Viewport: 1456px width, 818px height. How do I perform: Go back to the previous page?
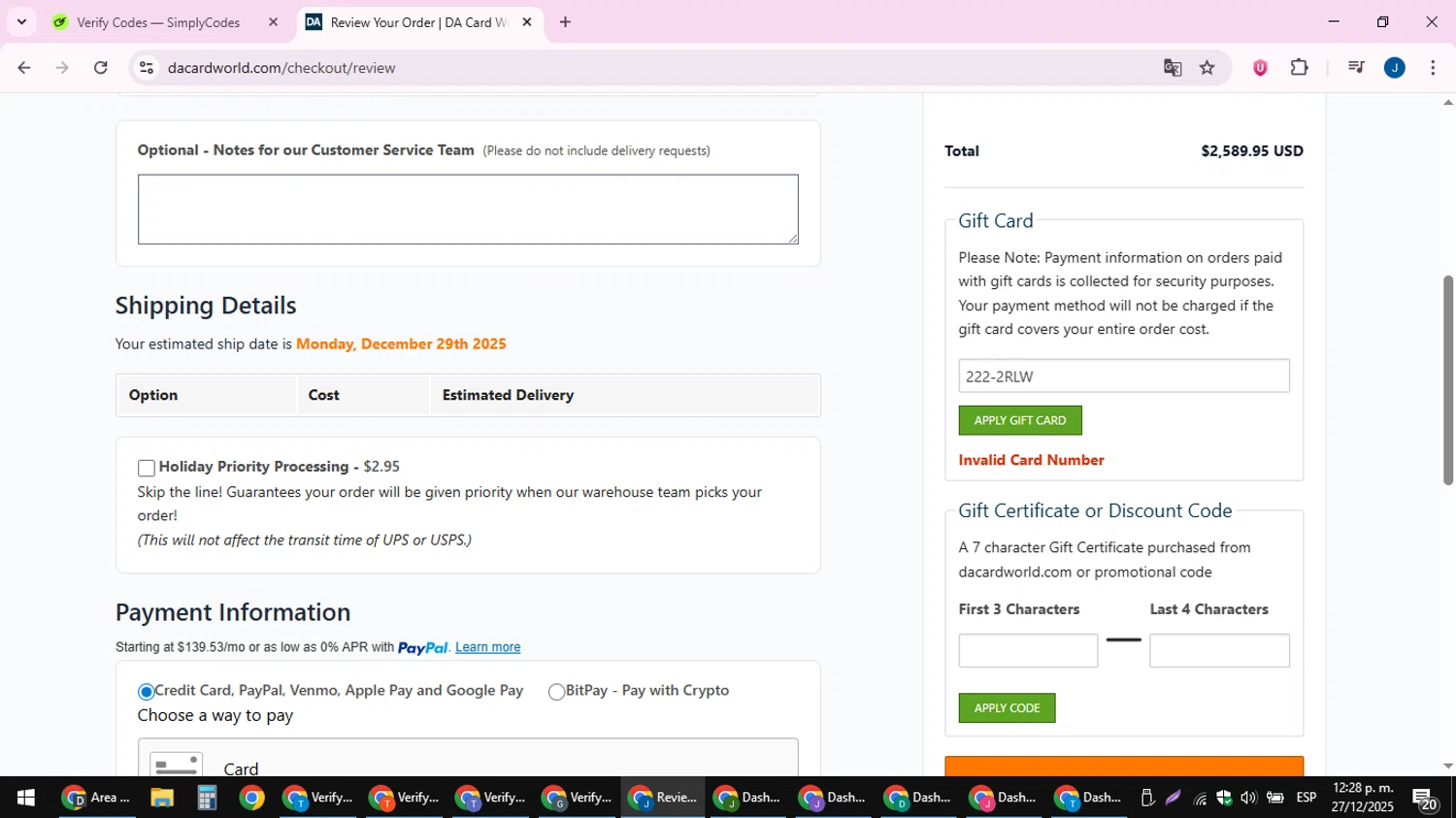[x=23, y=68]
